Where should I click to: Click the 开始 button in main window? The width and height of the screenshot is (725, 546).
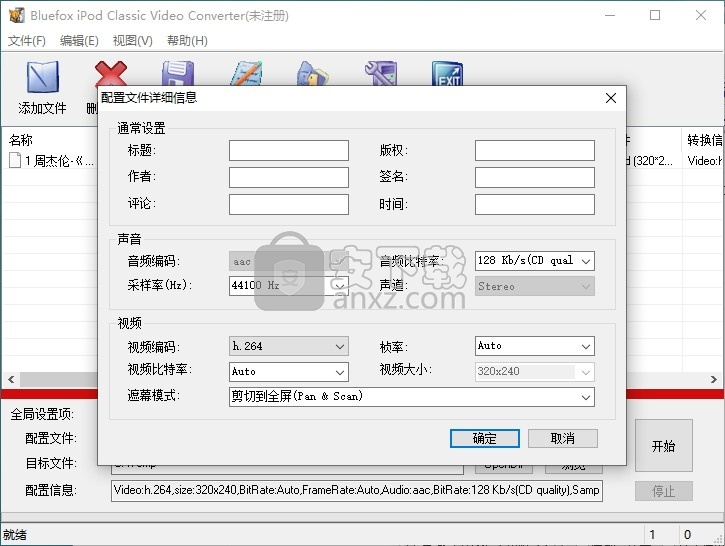[x=664, y=446]
